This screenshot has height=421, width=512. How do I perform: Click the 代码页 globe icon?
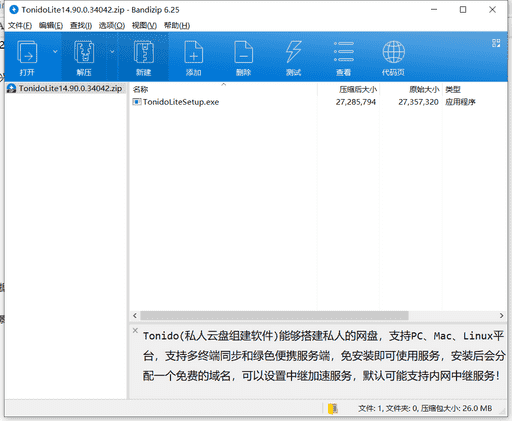click(x=393, y=58)
